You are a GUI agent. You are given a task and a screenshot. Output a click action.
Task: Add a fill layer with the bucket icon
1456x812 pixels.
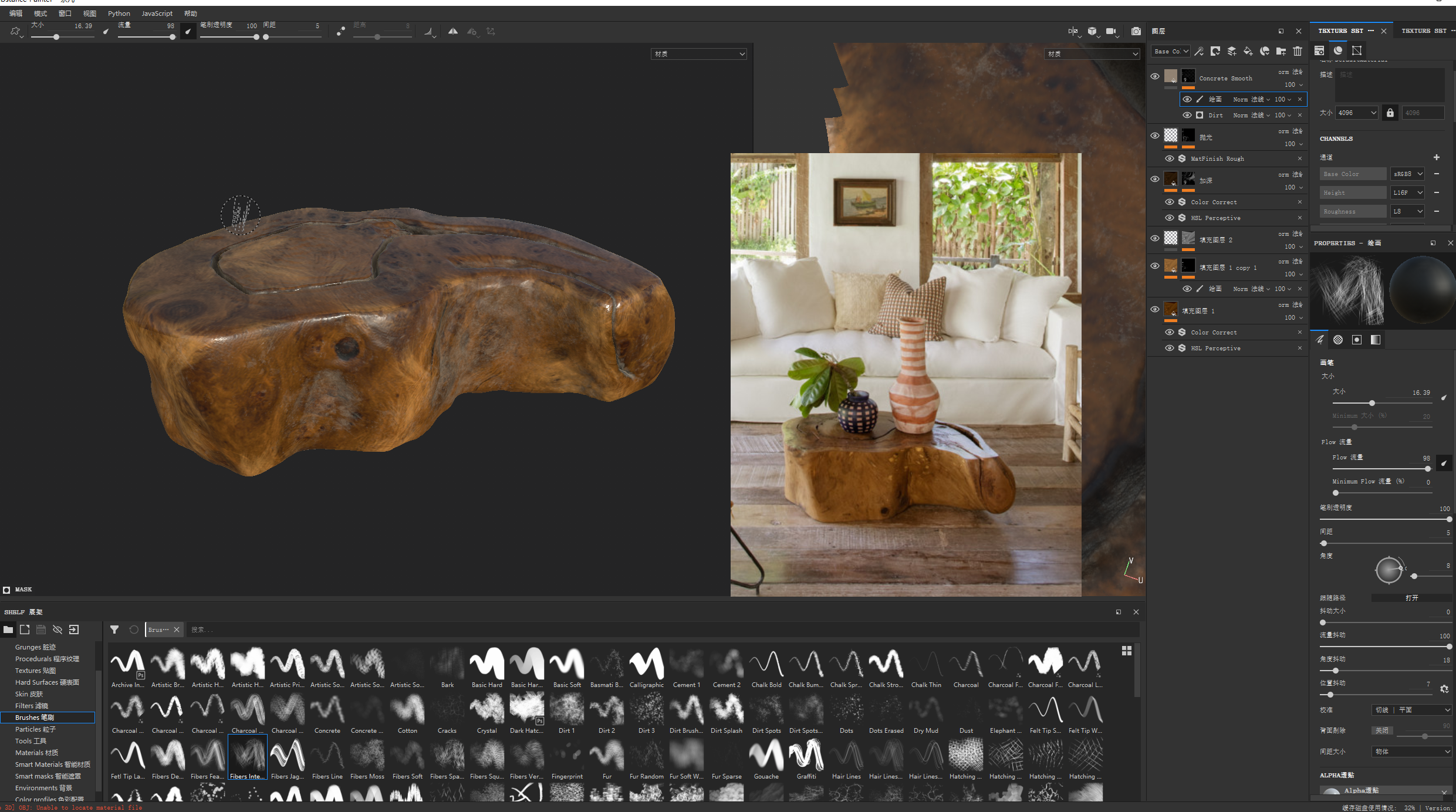(x=1248, y=51)
